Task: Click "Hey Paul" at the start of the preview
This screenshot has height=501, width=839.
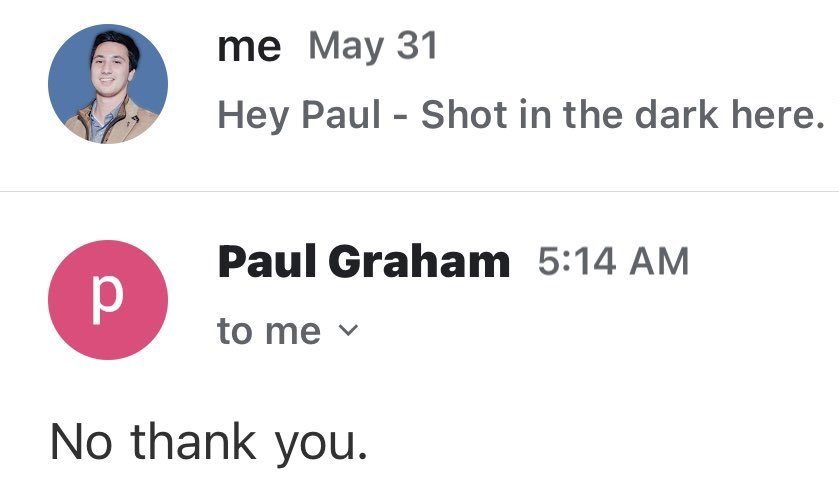Action: pyautogui.click(x=299, y=116)
